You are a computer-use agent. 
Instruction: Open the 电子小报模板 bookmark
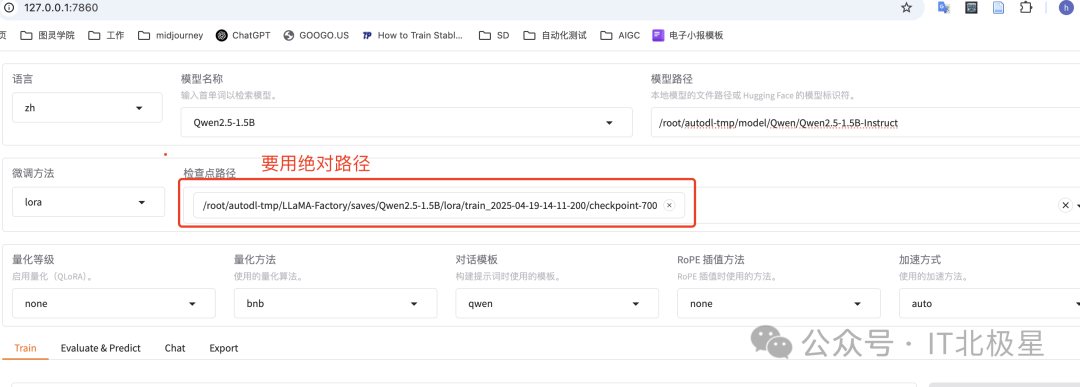[x=687, y=35]
